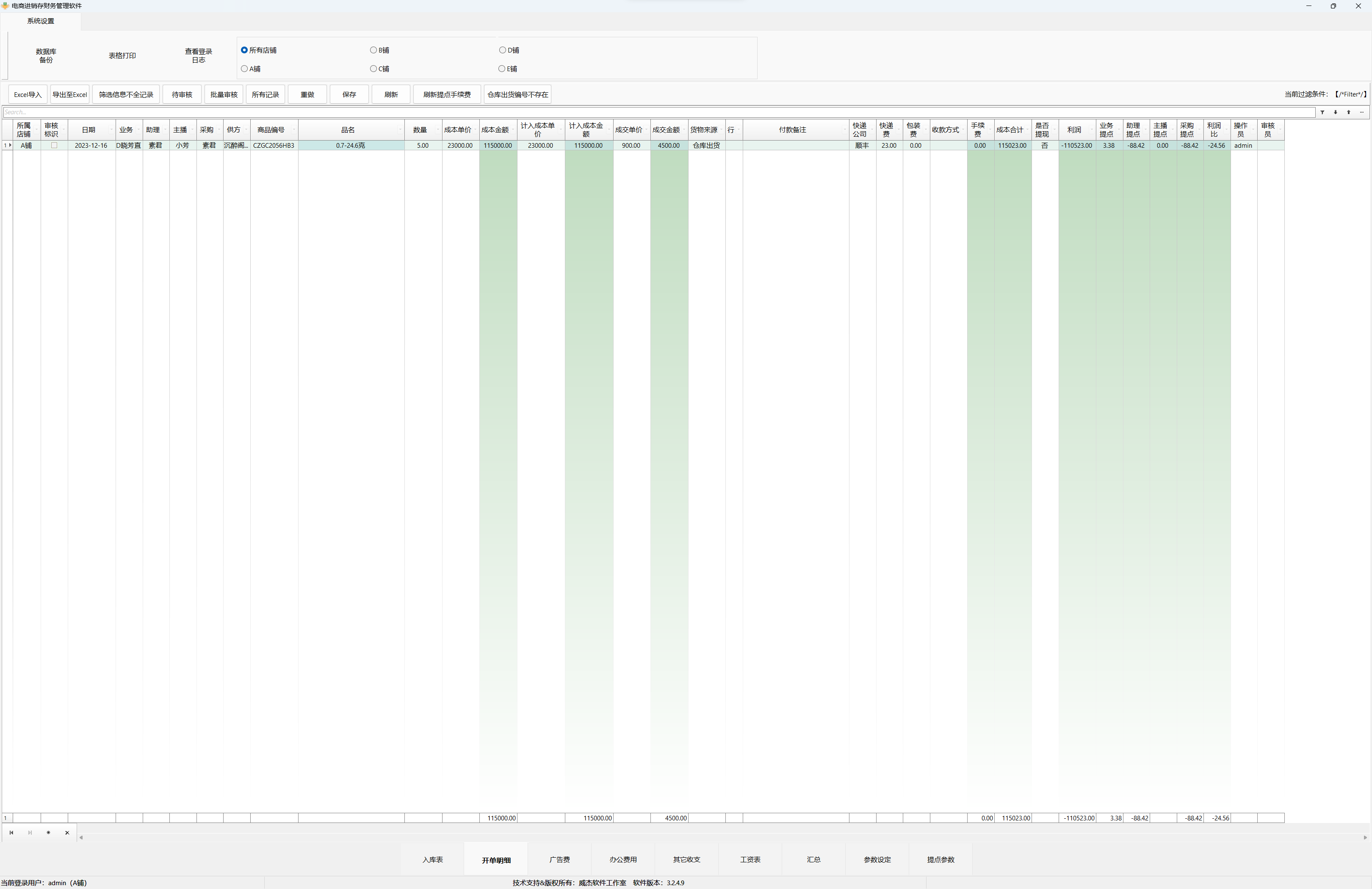Image resolution: width=1372 pixels, height=889 pixels.
Task: Select the C铺 radio button
Action: [373, 69]
